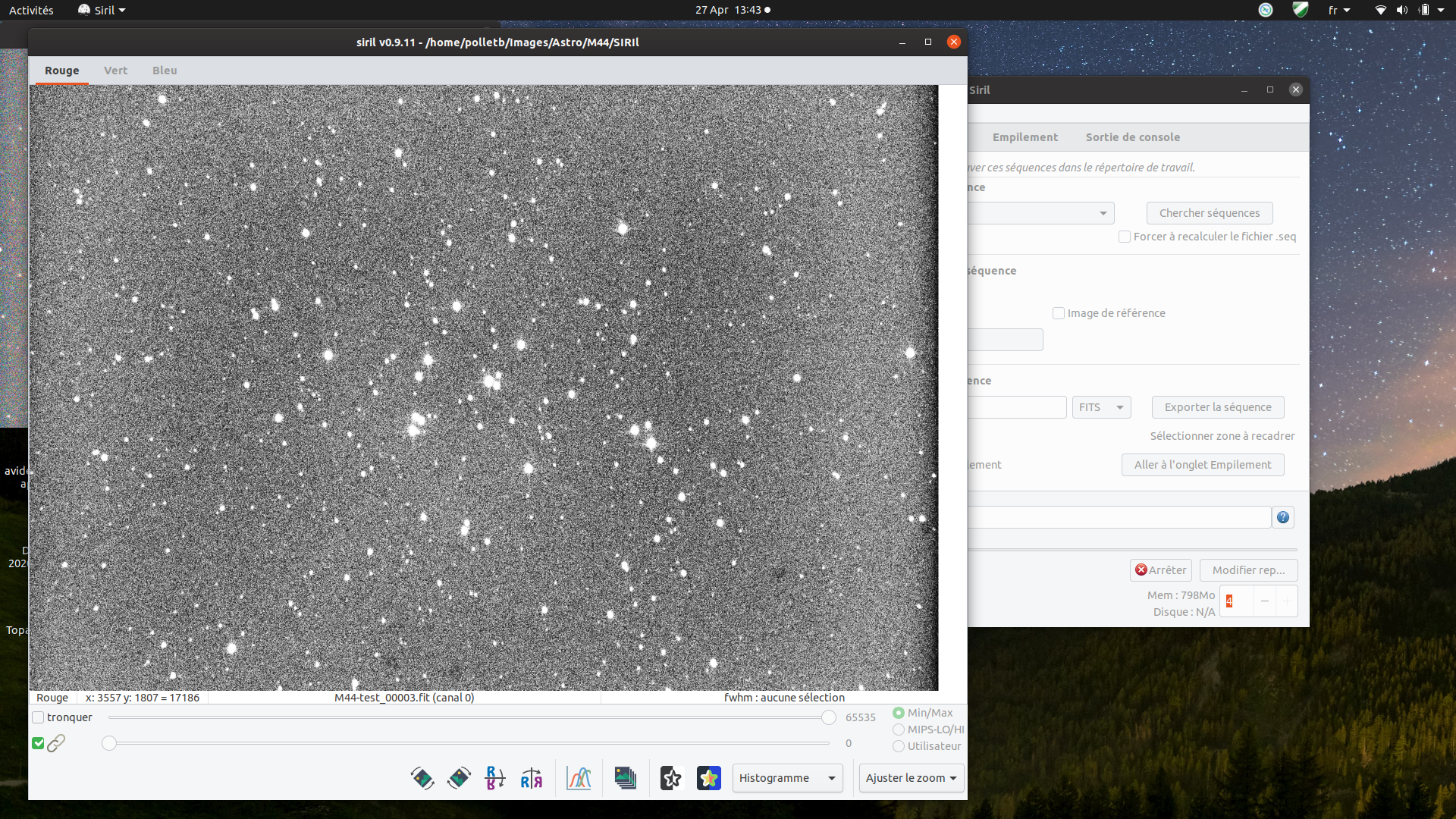Click the black and white star icon
Viewport: 1456px width, 819px height.
[x=671, y=778]
